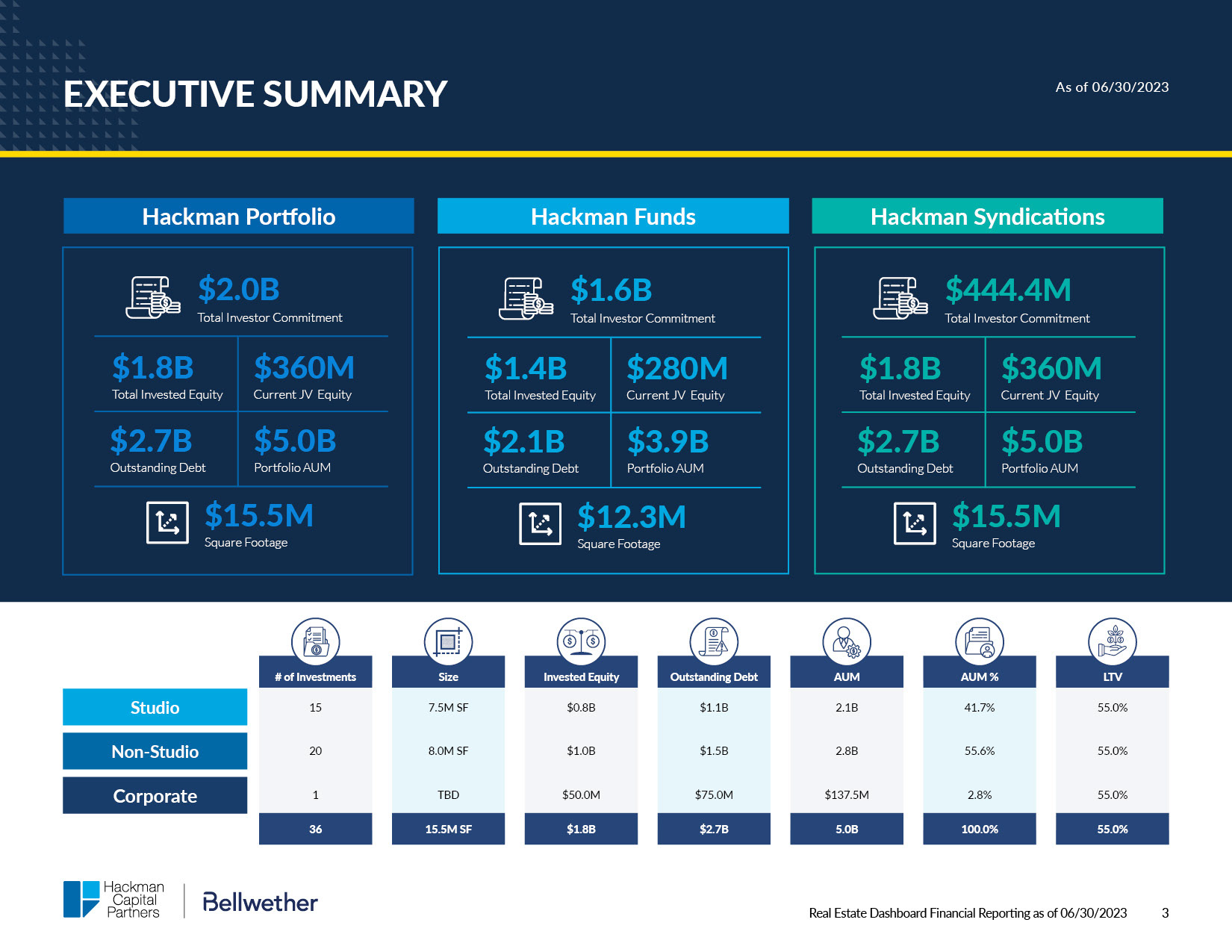Select the Corporate row label

[155, 795]
